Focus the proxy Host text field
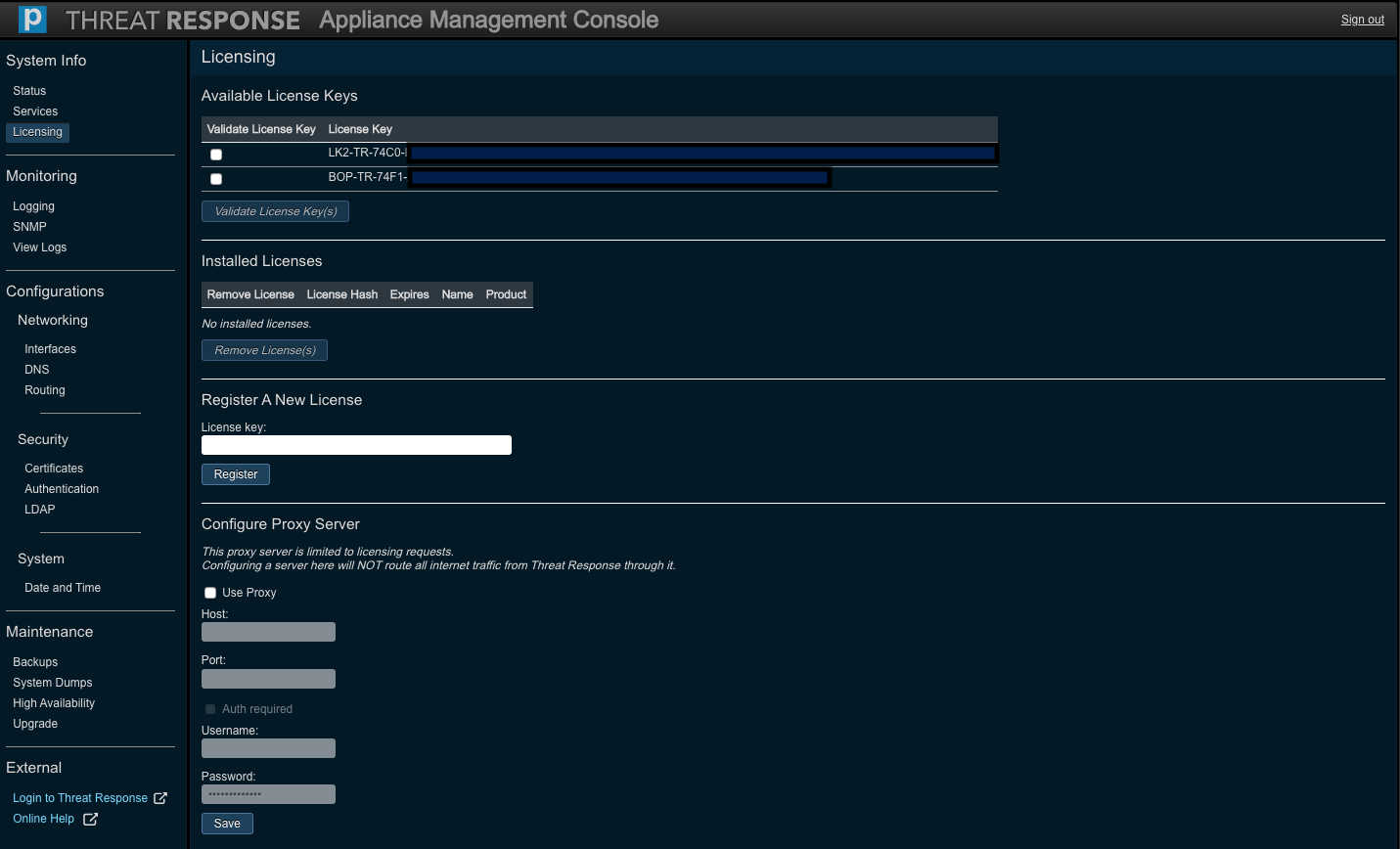This screenshot has height=849, width=1400. click(268, 632)
